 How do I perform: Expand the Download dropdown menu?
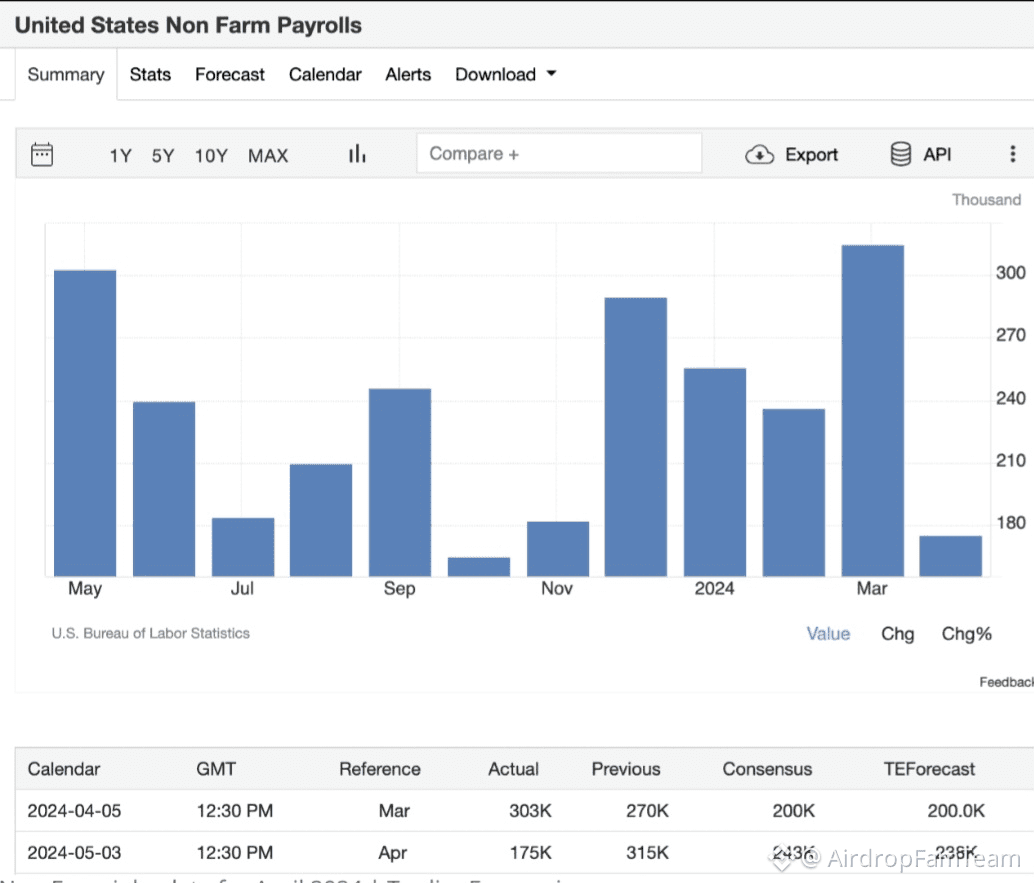click(x=505, y=75)
